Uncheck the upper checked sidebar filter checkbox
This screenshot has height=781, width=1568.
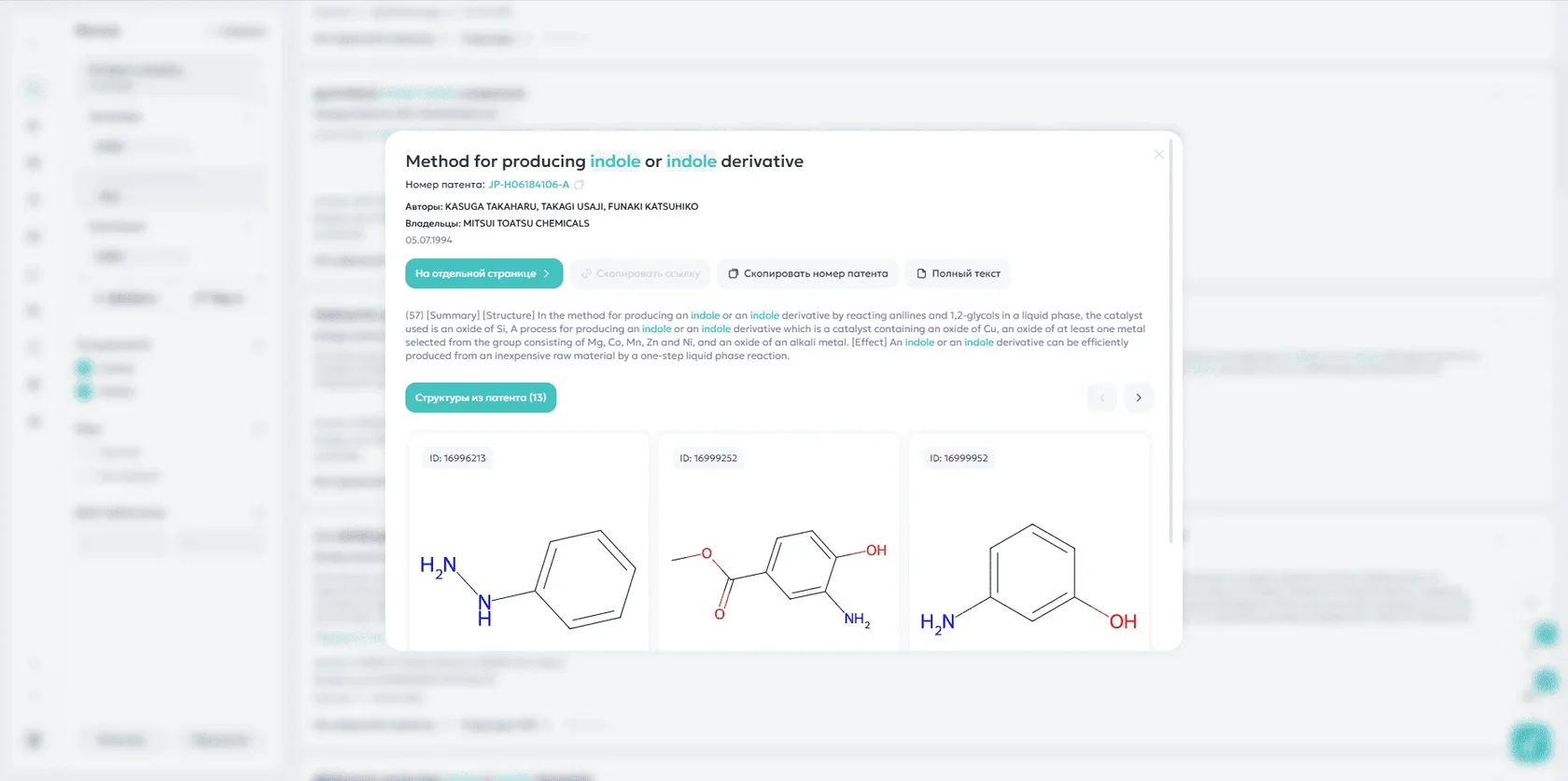tap(84, 368)
